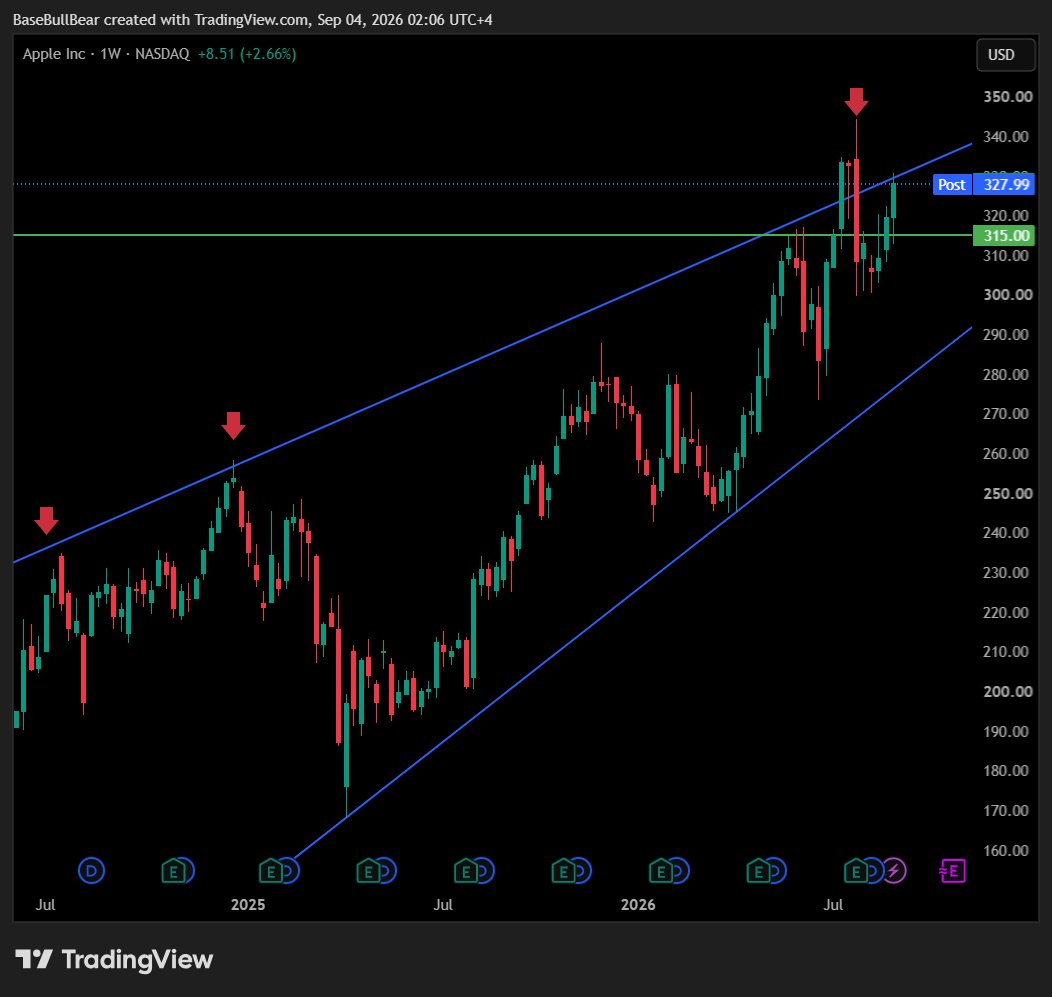Click the purple lightning event icon
Screen dimensions: 1052x997
point(894,871)
